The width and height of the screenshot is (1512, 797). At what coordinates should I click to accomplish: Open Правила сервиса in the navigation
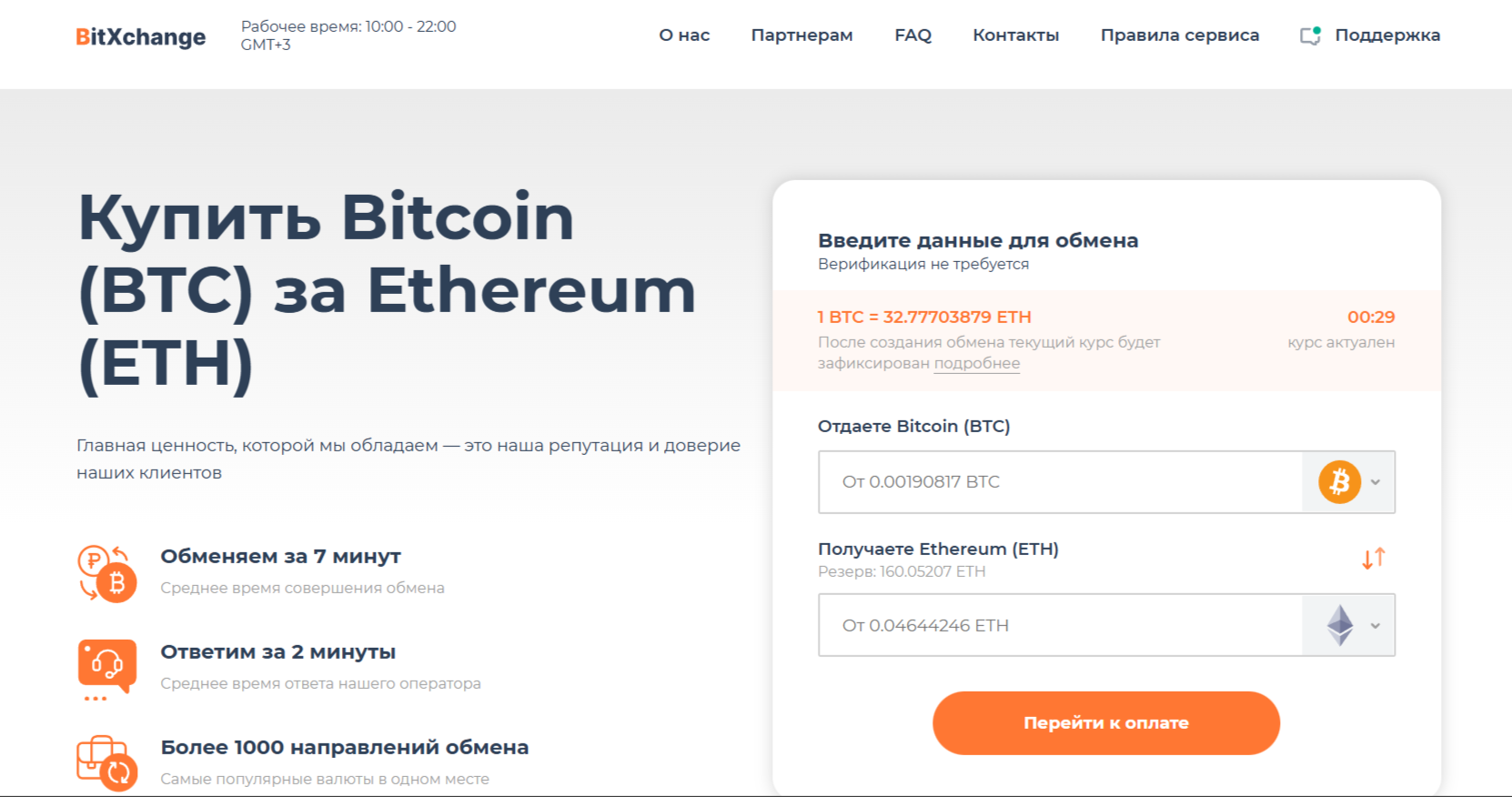click(1179, 35)
